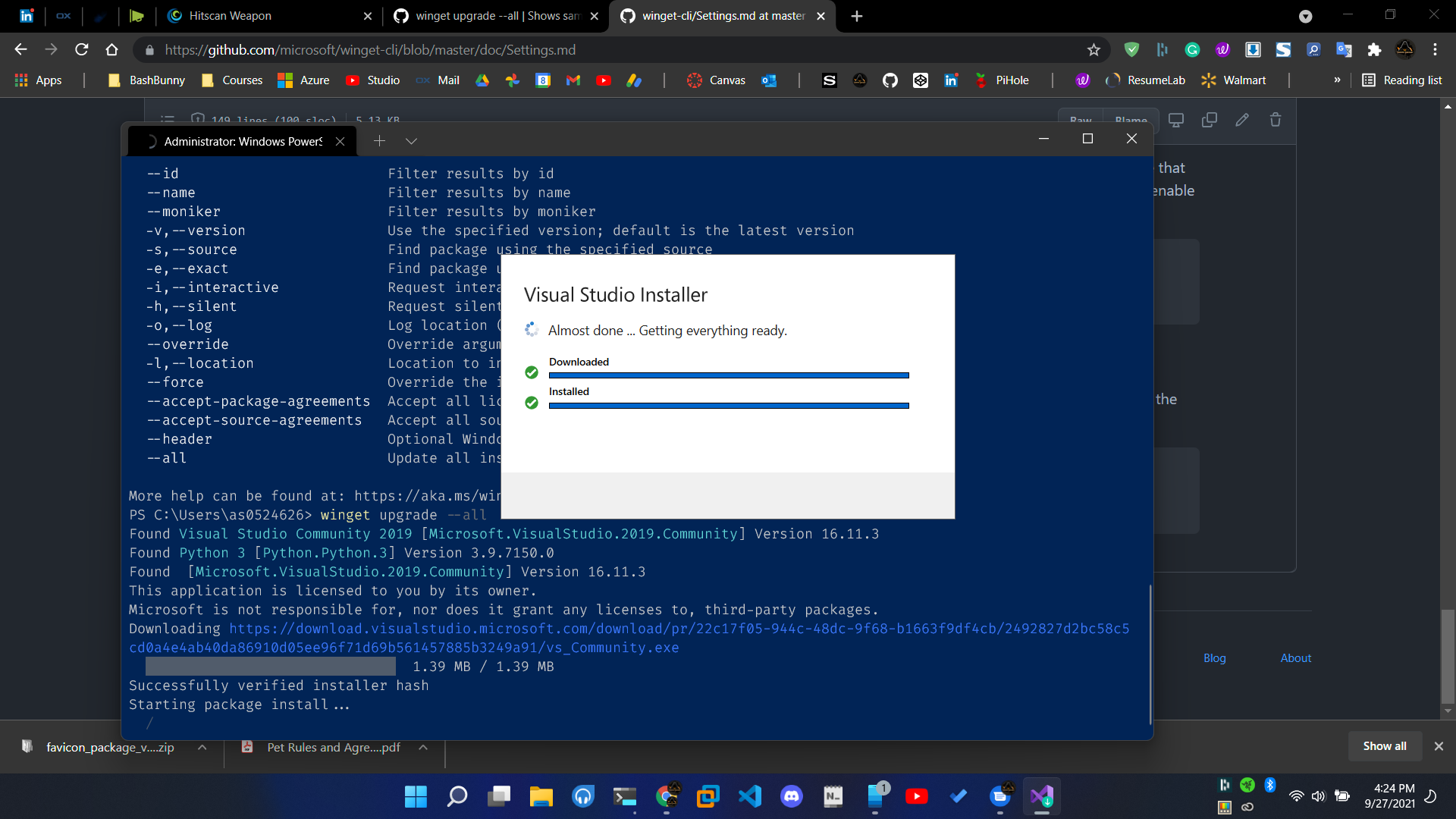Screen dimensions: 1456x819
Task: Toggle Bluetooth from the system tray
Action: [1271, 785]
